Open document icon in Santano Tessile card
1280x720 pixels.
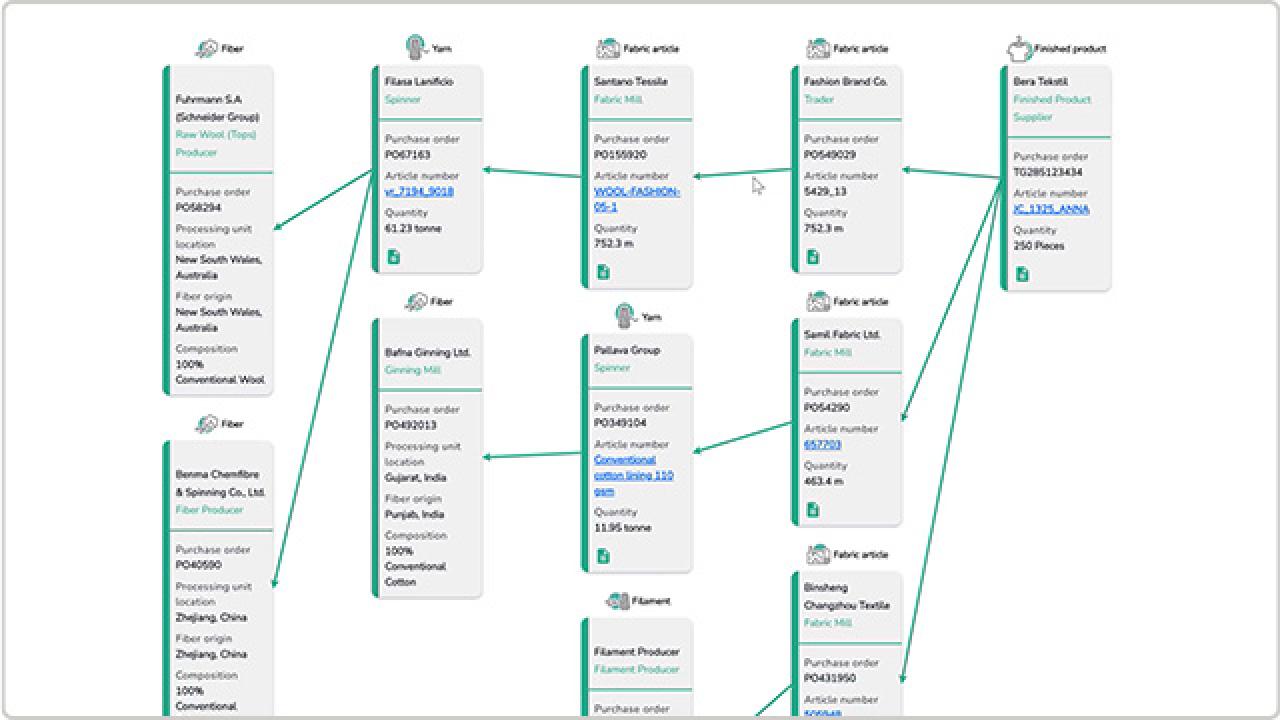[x=603, y=272]
